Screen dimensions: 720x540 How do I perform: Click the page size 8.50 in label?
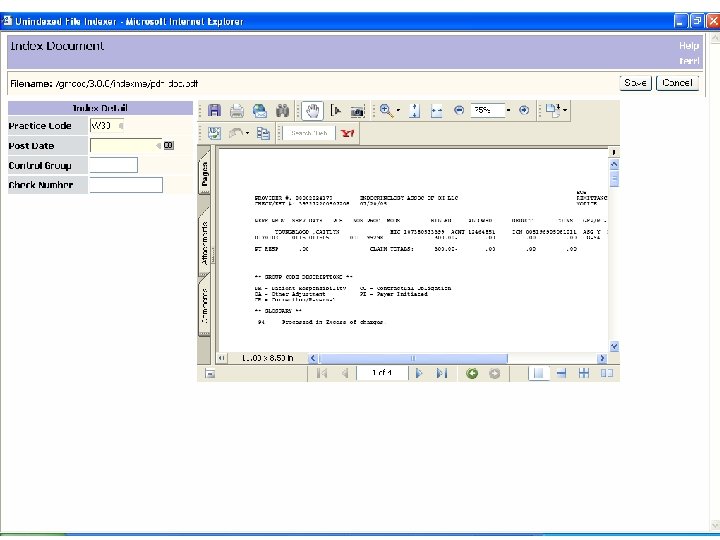268,358
